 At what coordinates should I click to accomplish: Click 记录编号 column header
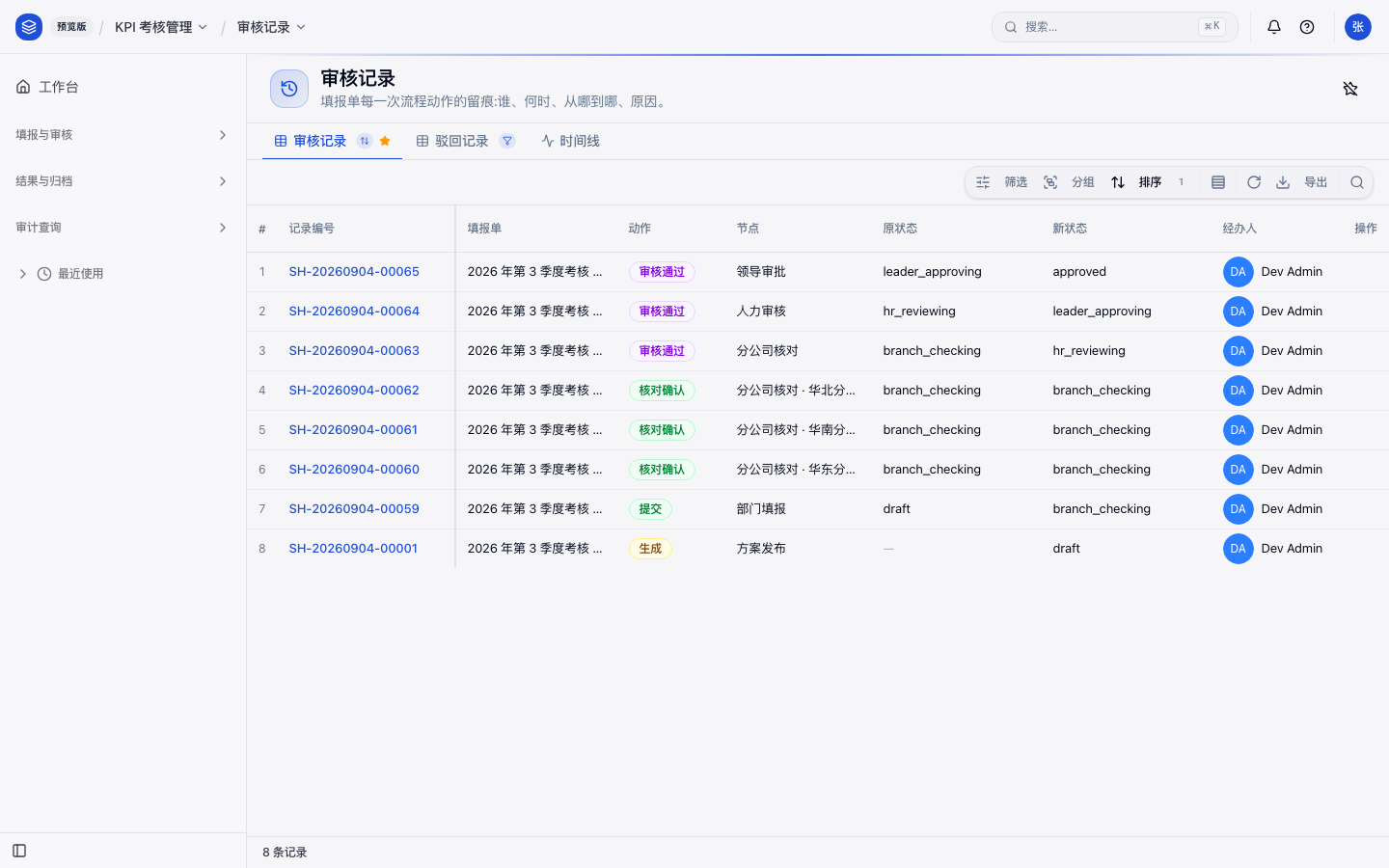(312, 229)
